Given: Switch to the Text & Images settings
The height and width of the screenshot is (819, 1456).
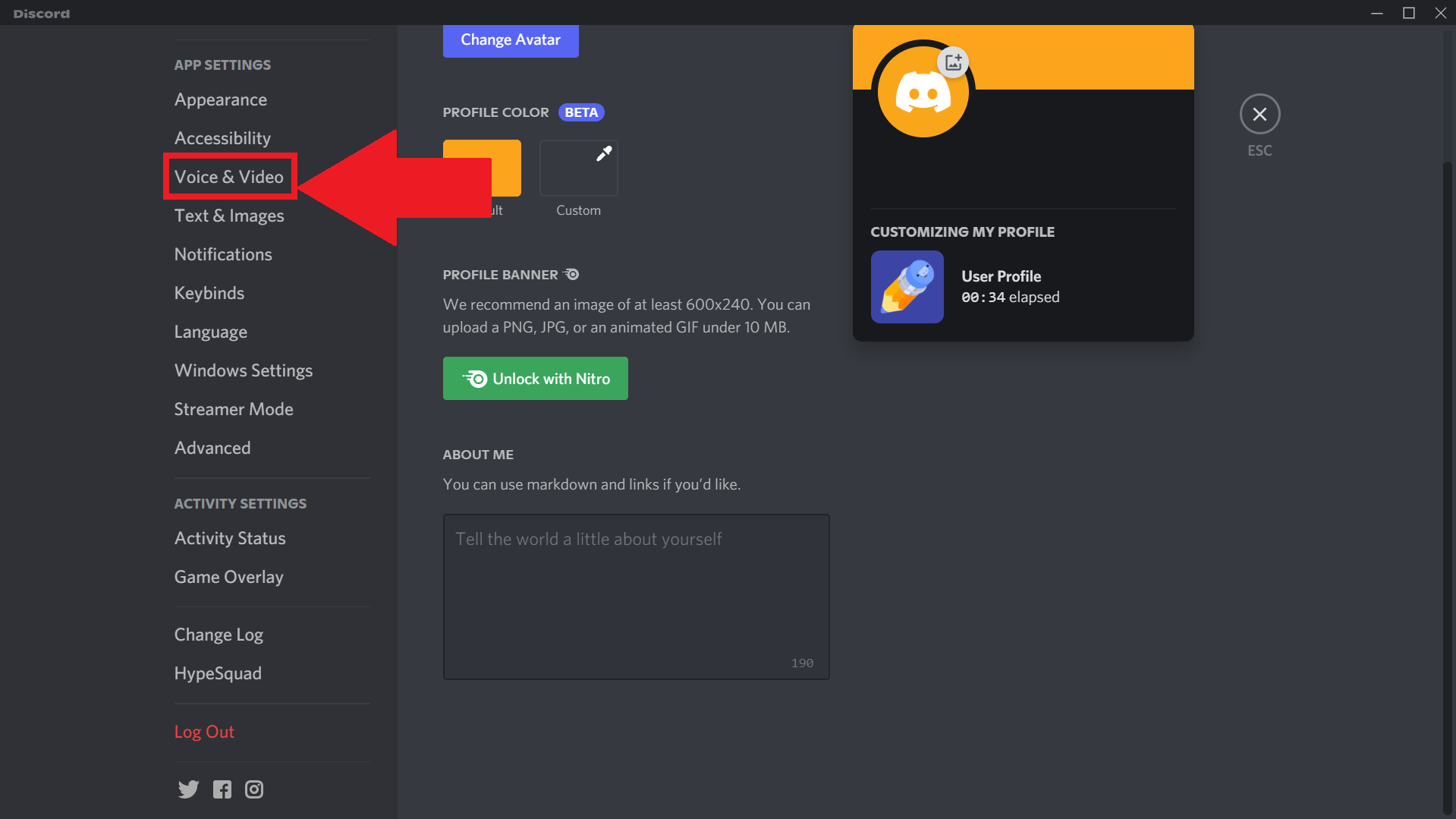Looking at the screenshot, I should pyautogui.click(x=228, y=216).
